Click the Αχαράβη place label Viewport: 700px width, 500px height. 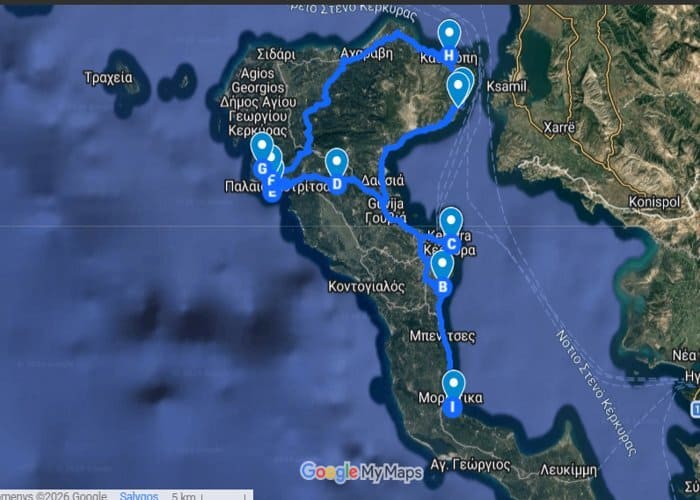coord(367,54)
